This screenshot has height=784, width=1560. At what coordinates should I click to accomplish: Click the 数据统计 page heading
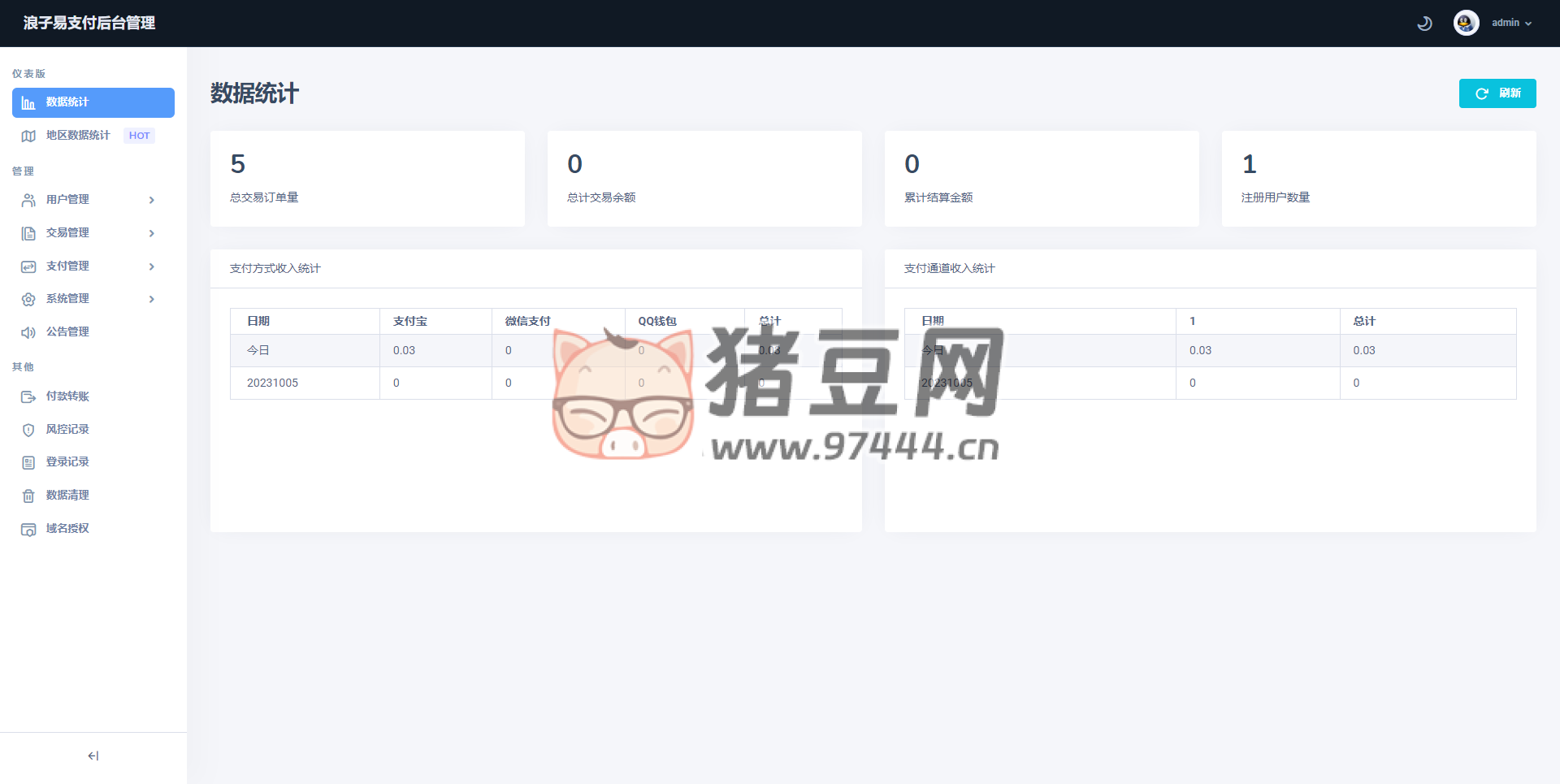[x=255, y=93]
